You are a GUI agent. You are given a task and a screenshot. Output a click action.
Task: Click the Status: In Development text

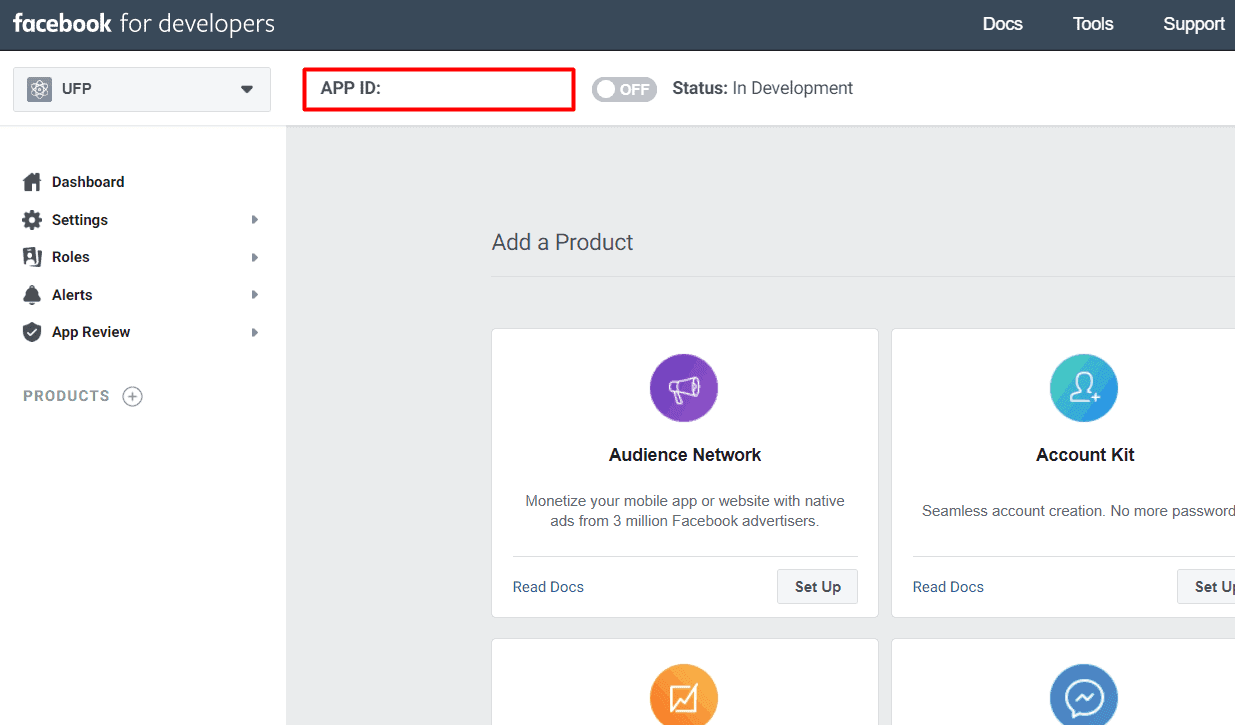(x=763, y=88)
